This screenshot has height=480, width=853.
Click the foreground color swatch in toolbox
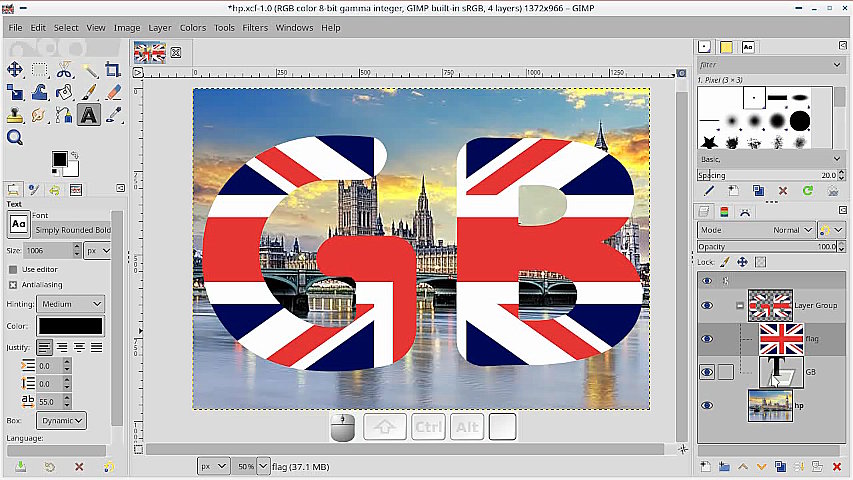(x=59, y=159)
